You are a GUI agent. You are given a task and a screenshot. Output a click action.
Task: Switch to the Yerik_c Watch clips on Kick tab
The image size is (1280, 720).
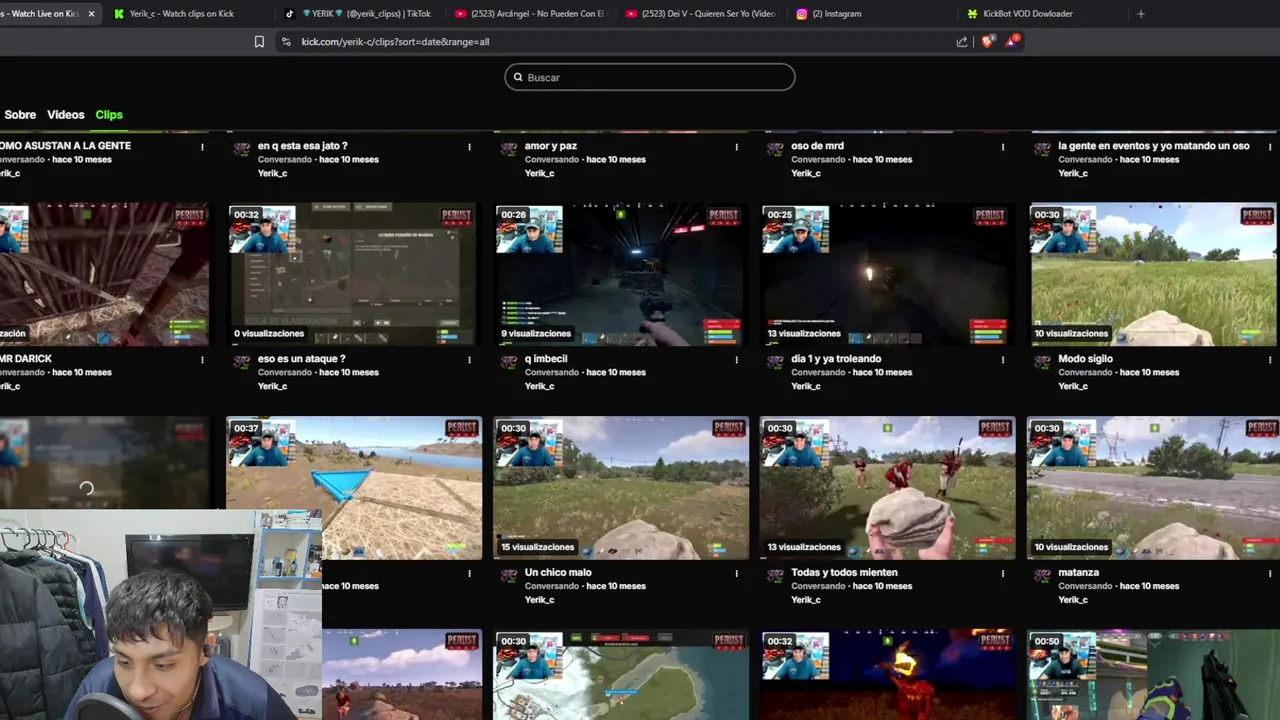[x=180, y=14]
